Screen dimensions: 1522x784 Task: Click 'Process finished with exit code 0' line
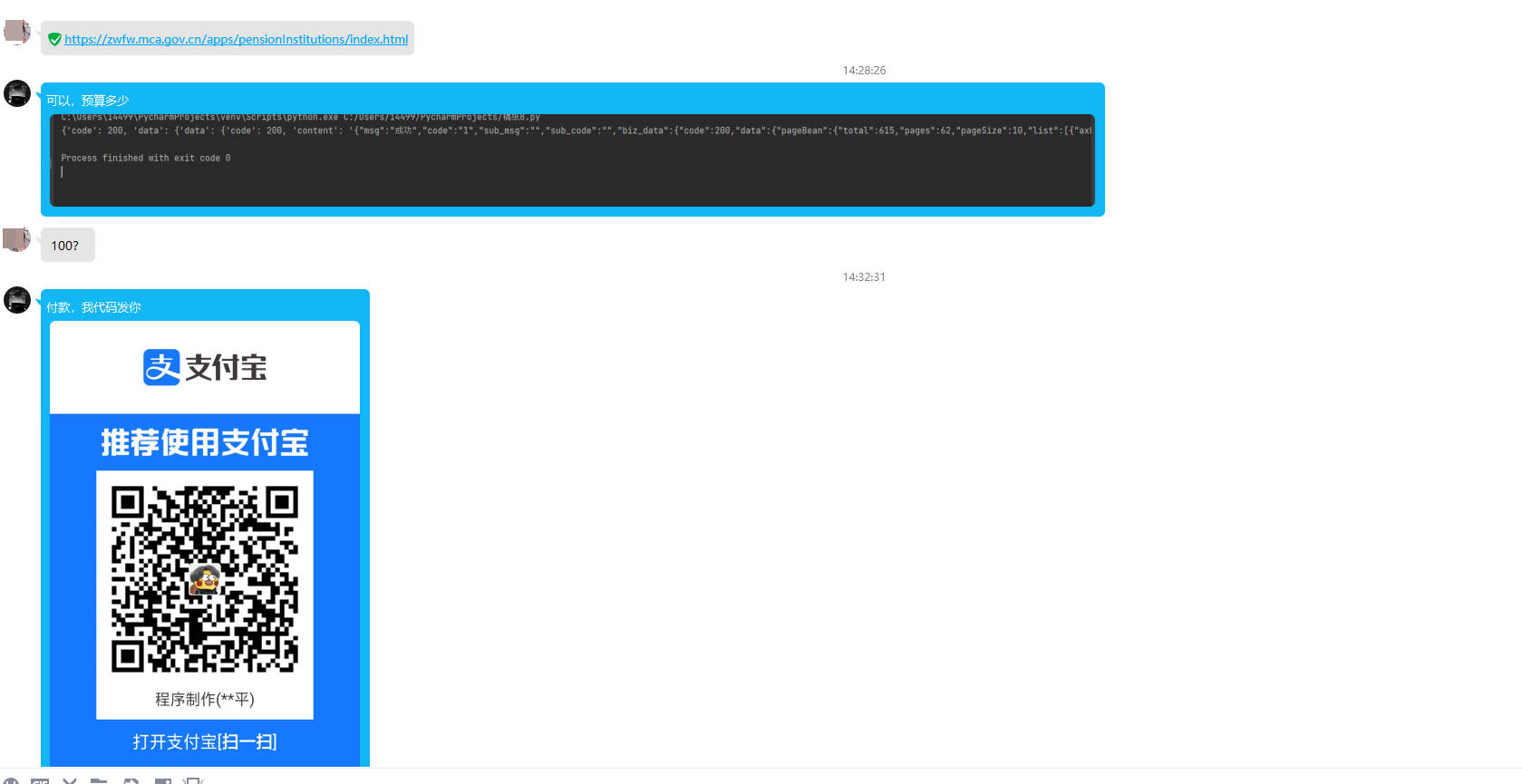coord(146,158)
